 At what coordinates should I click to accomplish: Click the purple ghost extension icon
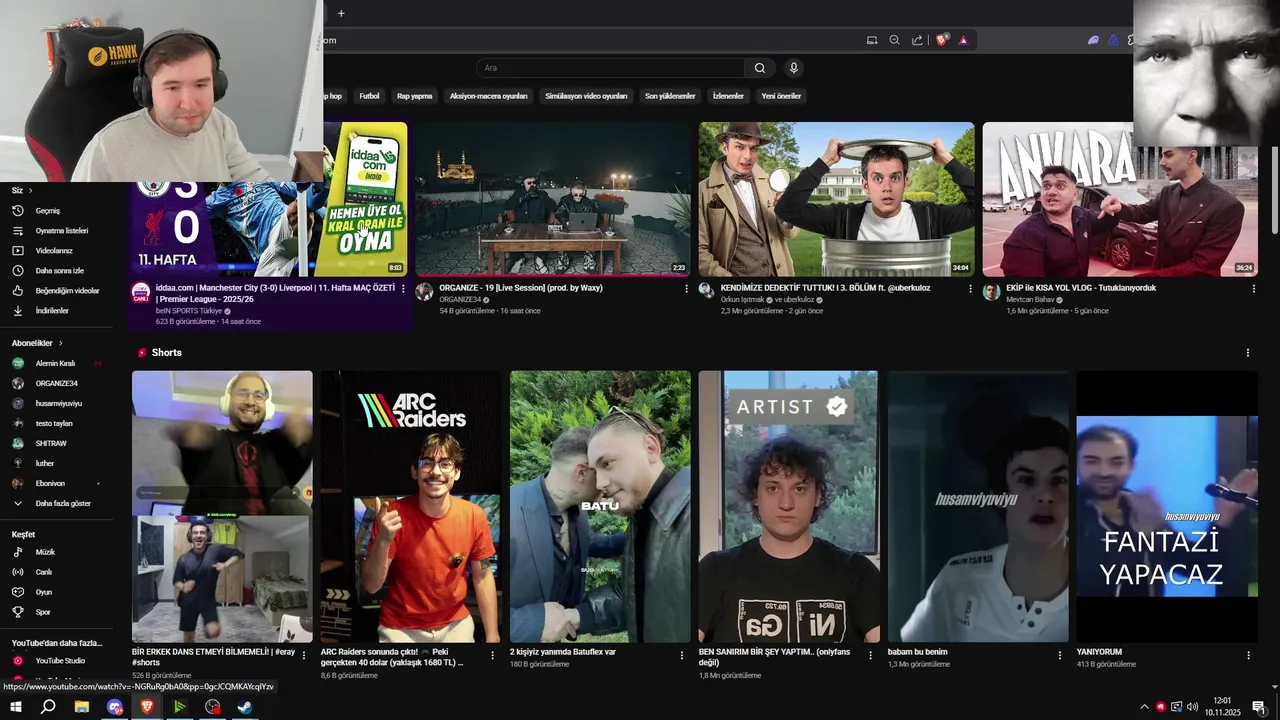1093,40
